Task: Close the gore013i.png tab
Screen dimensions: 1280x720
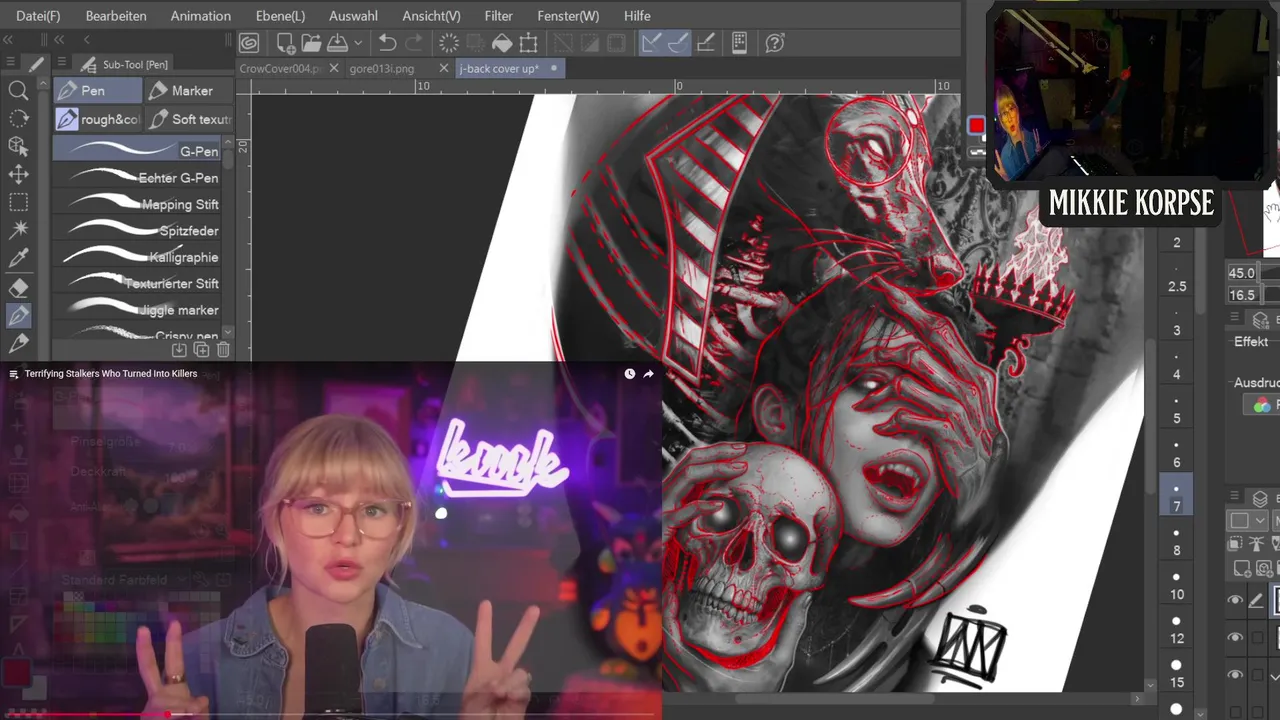Action: coord(444,68)
